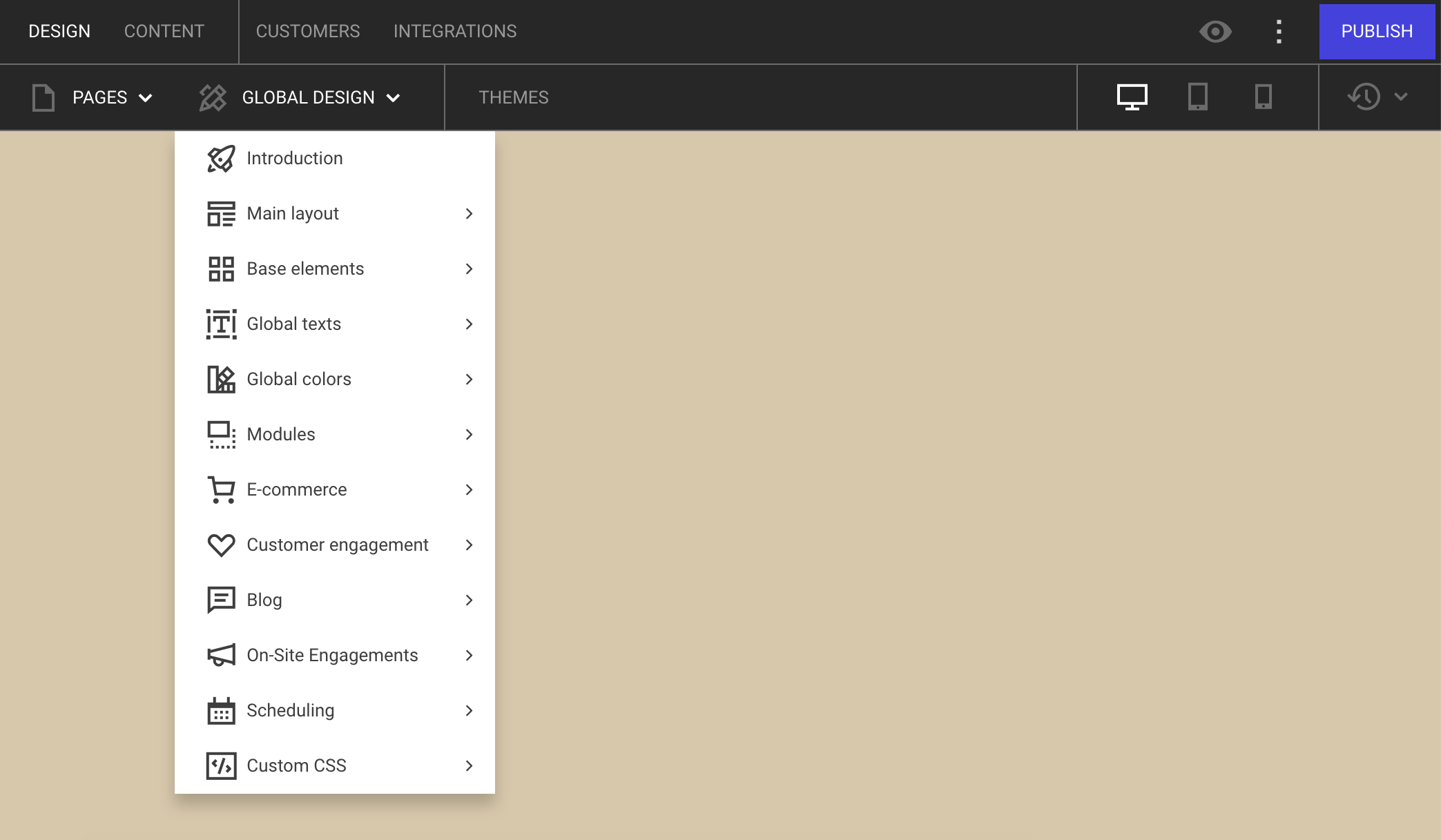Choose the Main layout menu entry
This screenshot has height=840, width=1441.
click(335, 214)
